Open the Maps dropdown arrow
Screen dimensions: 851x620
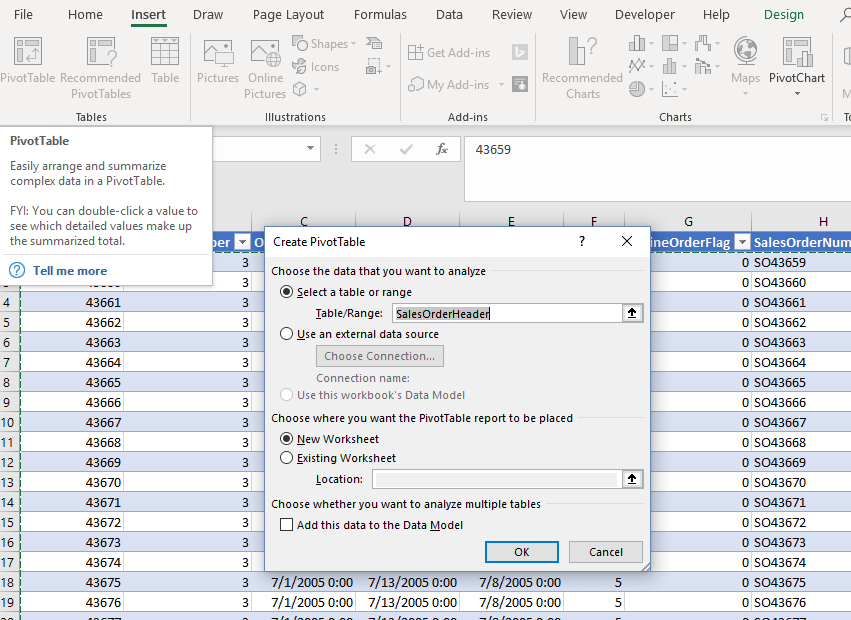745,94
